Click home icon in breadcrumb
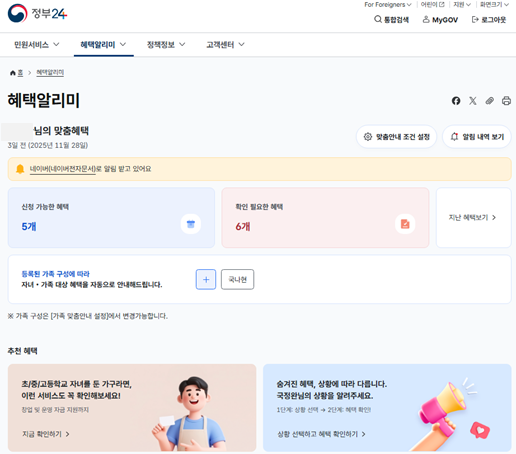The height and width of the screenshot is (454, 516). [13, 73]
